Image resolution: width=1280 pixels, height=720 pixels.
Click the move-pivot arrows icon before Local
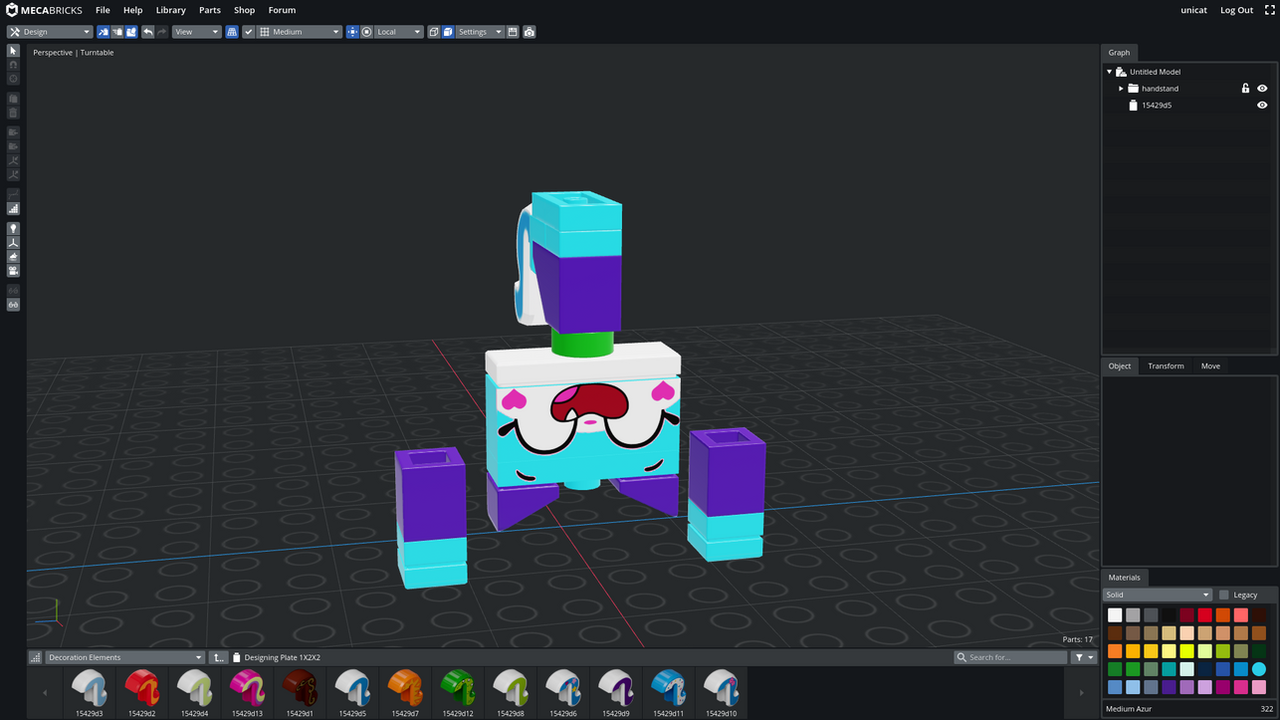click(352, 32)
